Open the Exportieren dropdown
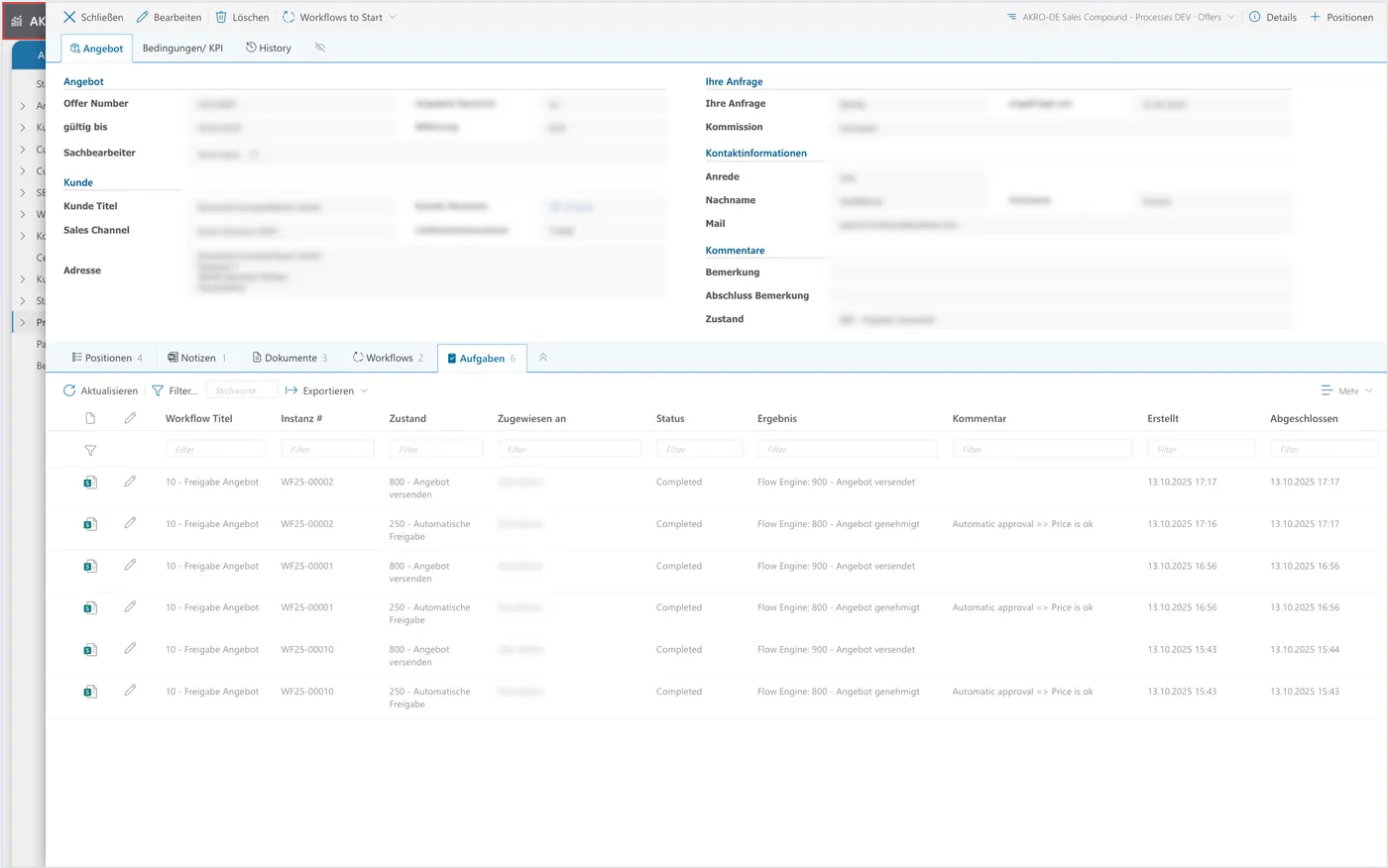The height and width of the screenshot is (868, 1388). (326, 390)
